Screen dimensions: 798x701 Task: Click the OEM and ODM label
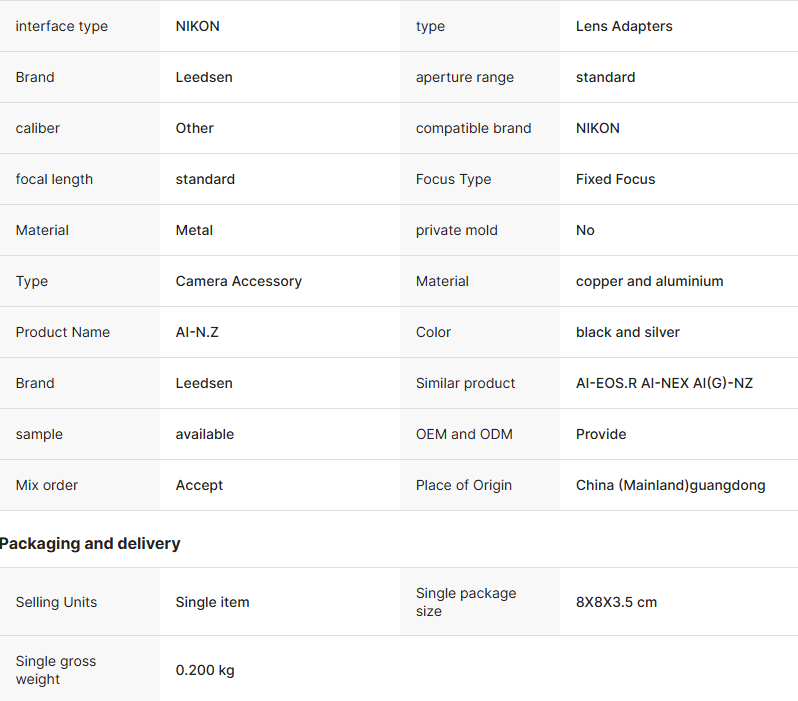(x=465, y=434)
